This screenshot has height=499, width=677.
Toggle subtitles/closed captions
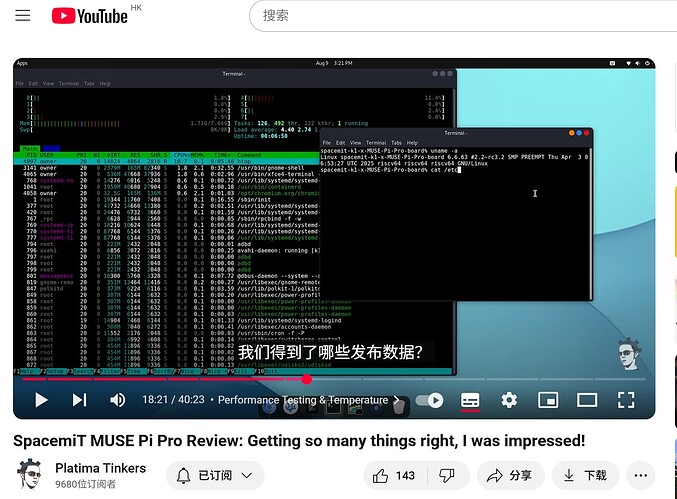point(470,400)
